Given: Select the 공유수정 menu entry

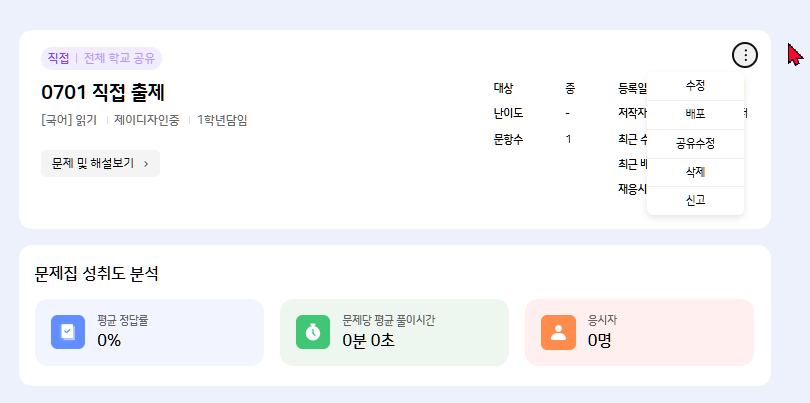Looking at the screenshot, I should tap(695, 143).
